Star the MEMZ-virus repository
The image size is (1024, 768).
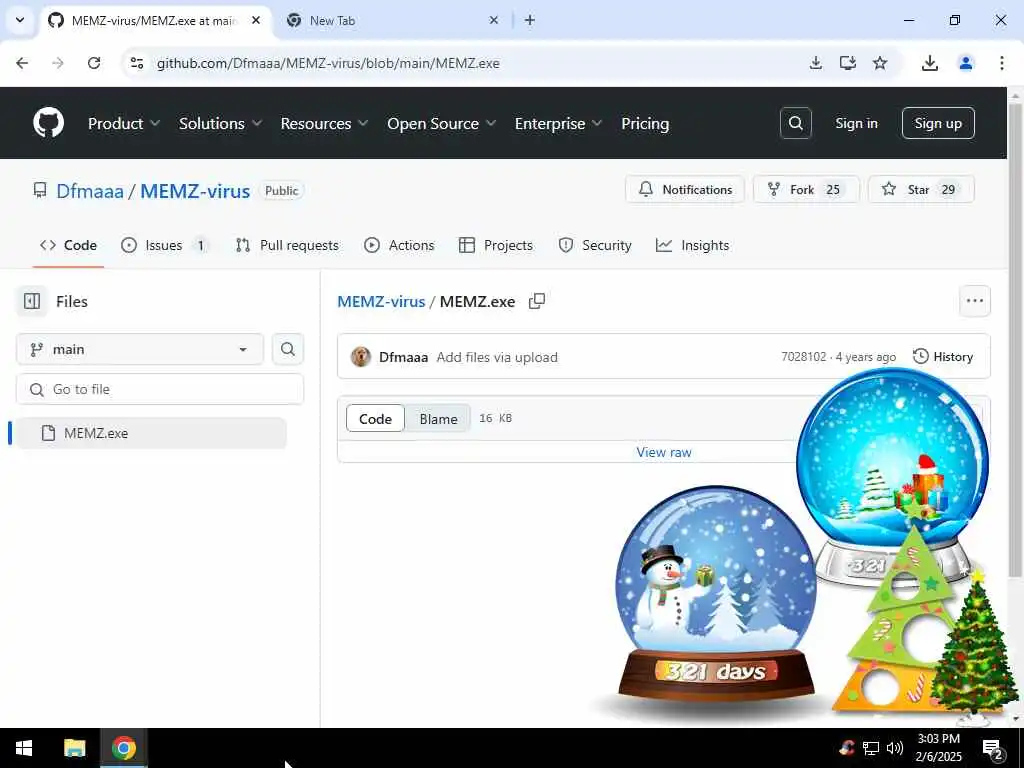(x=921, y=189)
